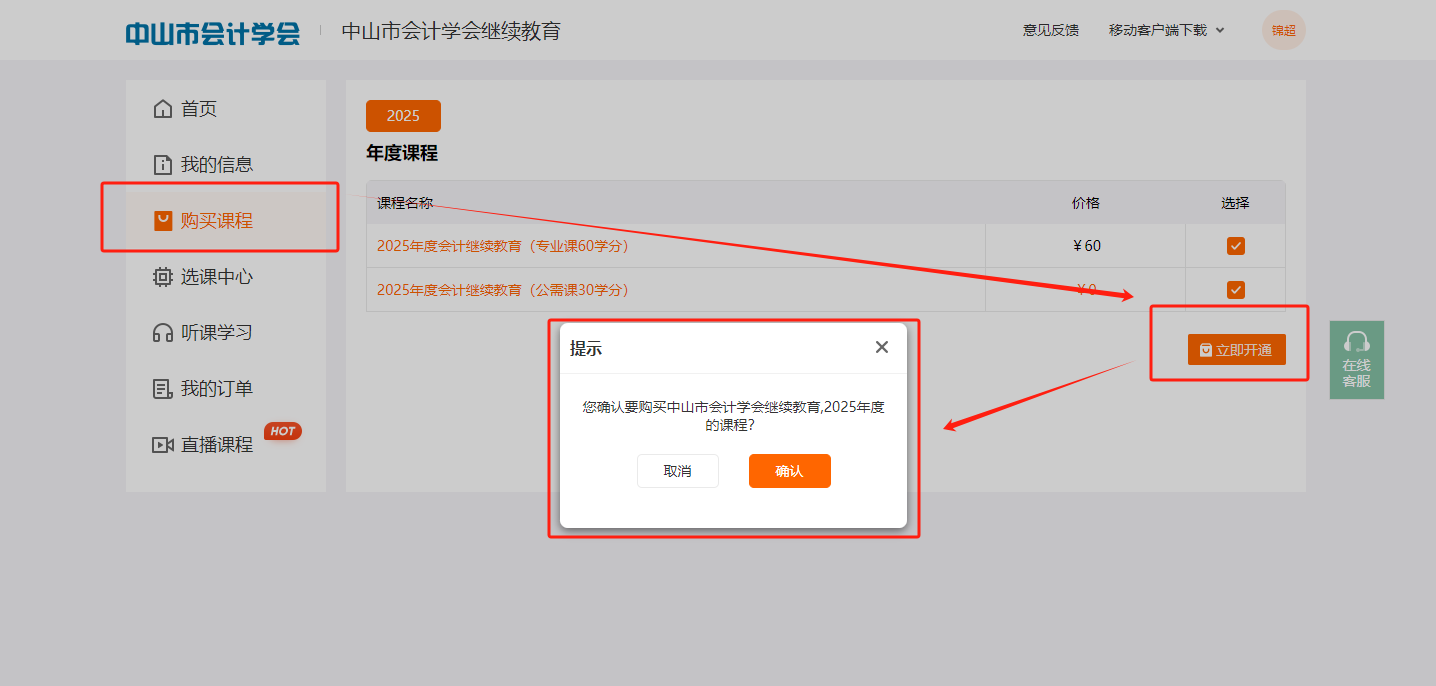Image resolution: width=1436 pixels, height=686 pixels.
Task: Click the headphones icon beside 听课学习
Action: click(x=162, y=333)
